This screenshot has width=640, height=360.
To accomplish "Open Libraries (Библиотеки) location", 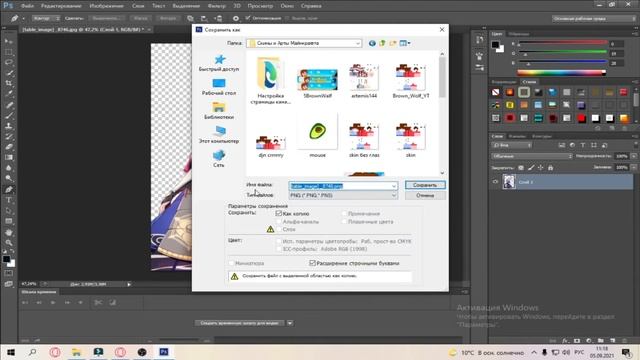I will [x=219, y=111].
